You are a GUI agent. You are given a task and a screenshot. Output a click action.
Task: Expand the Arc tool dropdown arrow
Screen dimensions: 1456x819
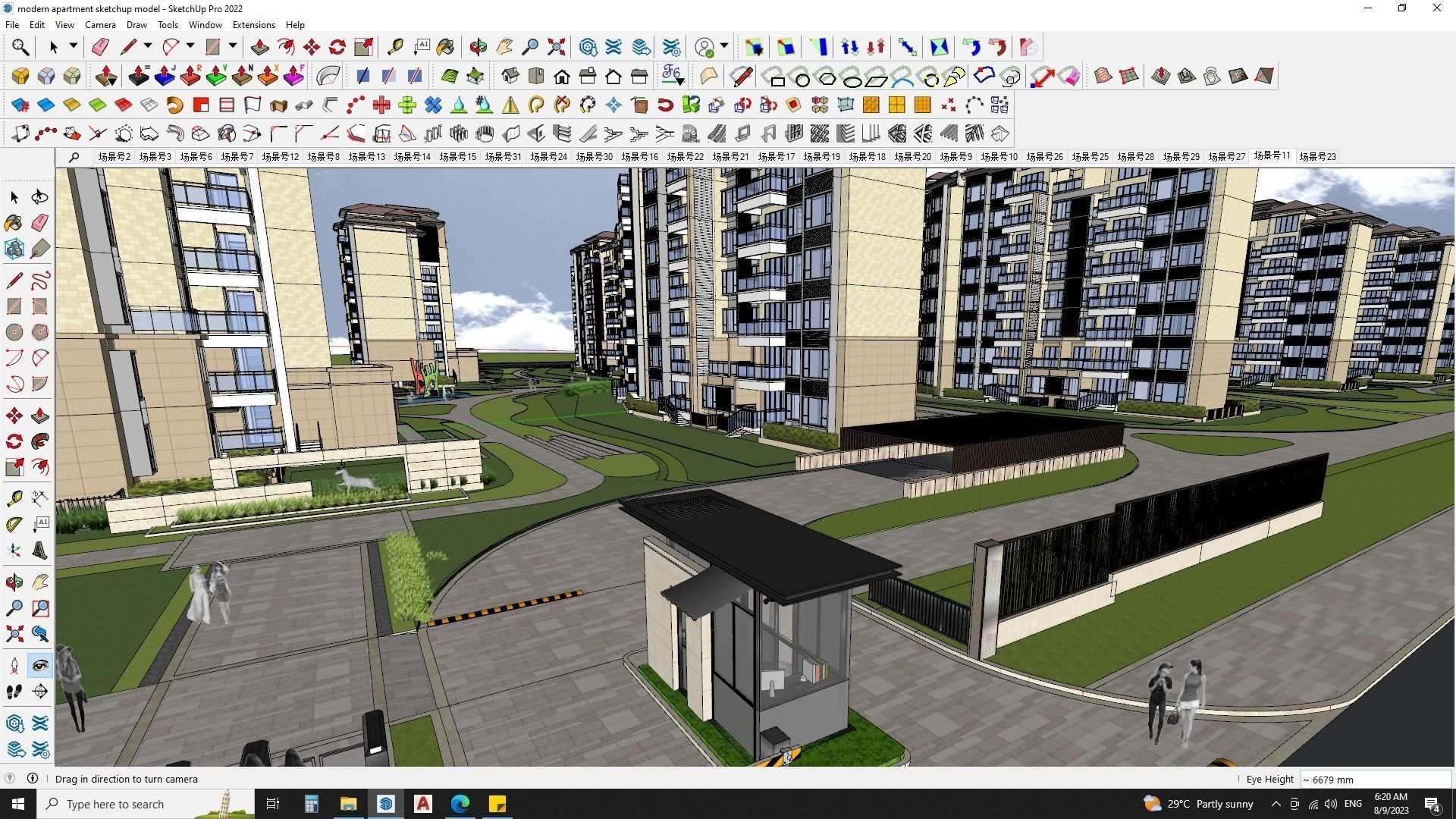tap(190, 46)
